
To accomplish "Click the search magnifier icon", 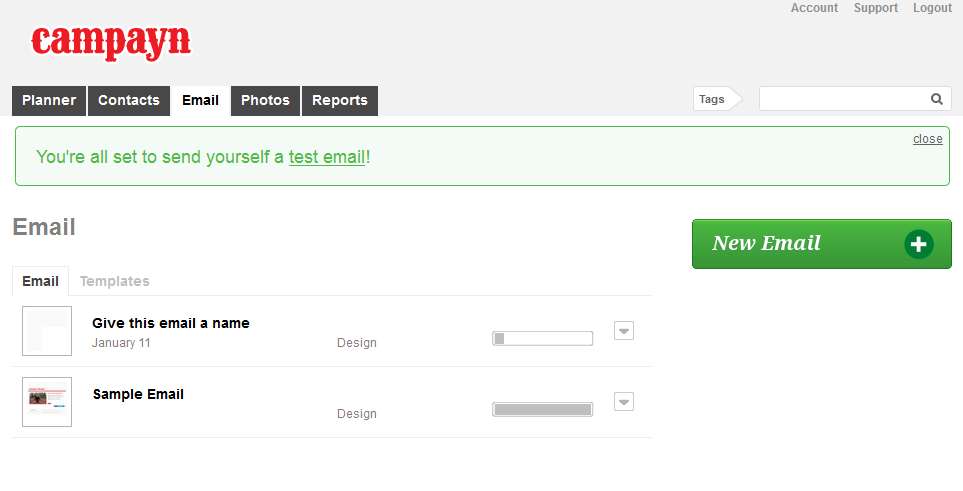I will 937,99.
